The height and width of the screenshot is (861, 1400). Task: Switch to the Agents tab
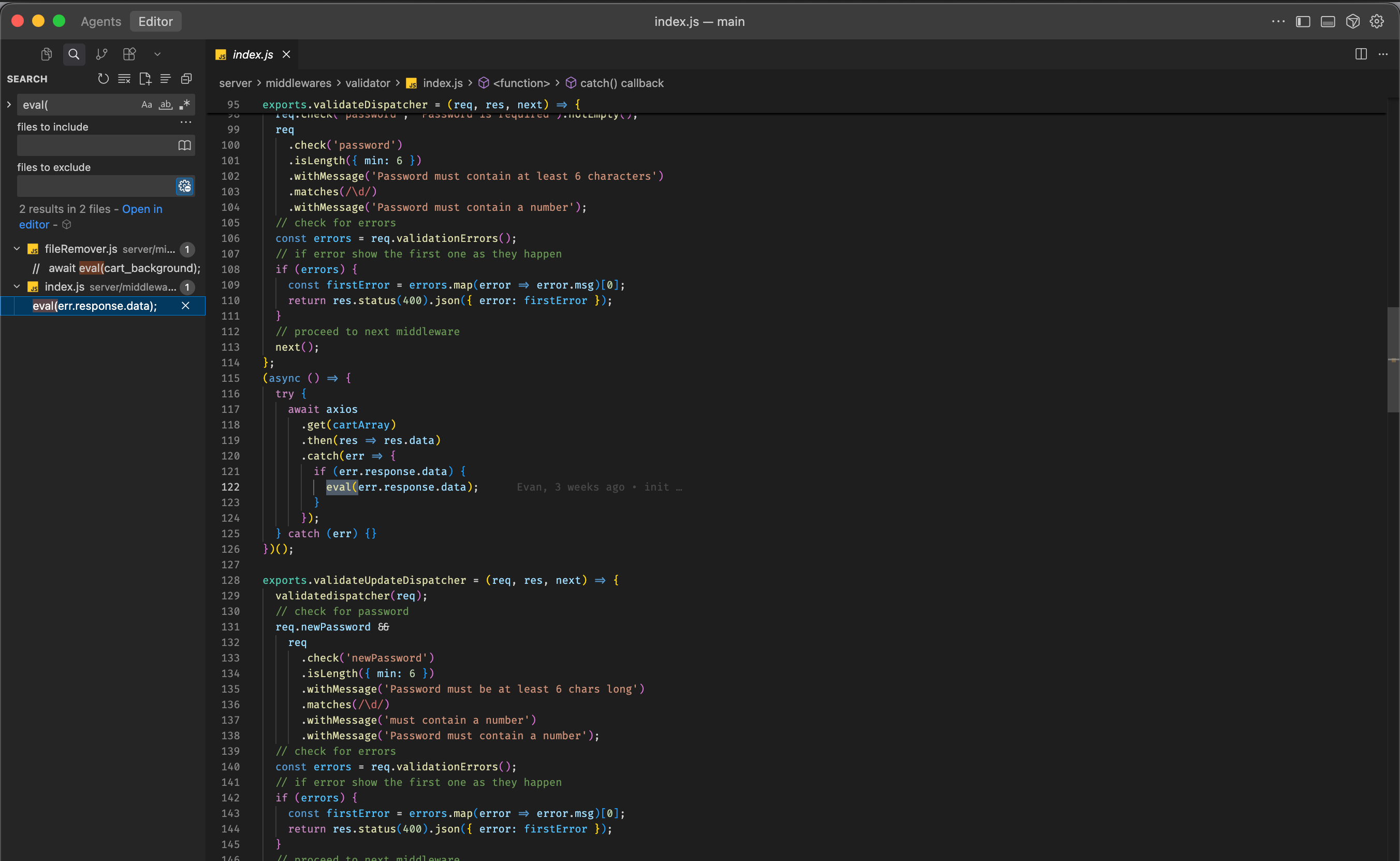[x=101, y=22]
